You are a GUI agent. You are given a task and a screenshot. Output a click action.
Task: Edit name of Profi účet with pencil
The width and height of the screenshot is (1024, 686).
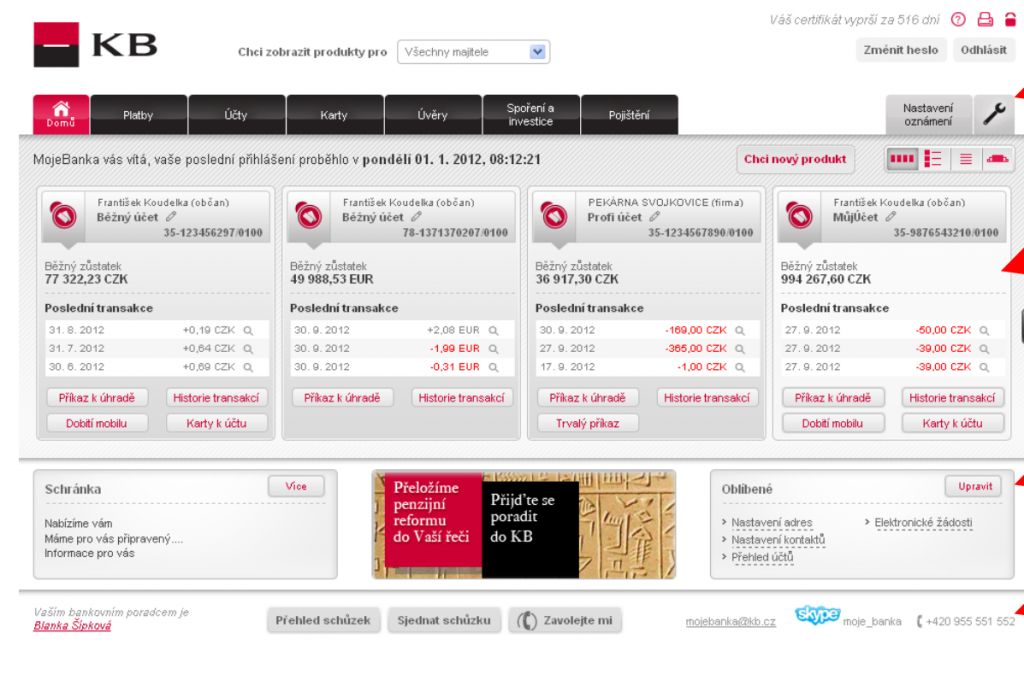pyautogui.click(x=655, y=217)
